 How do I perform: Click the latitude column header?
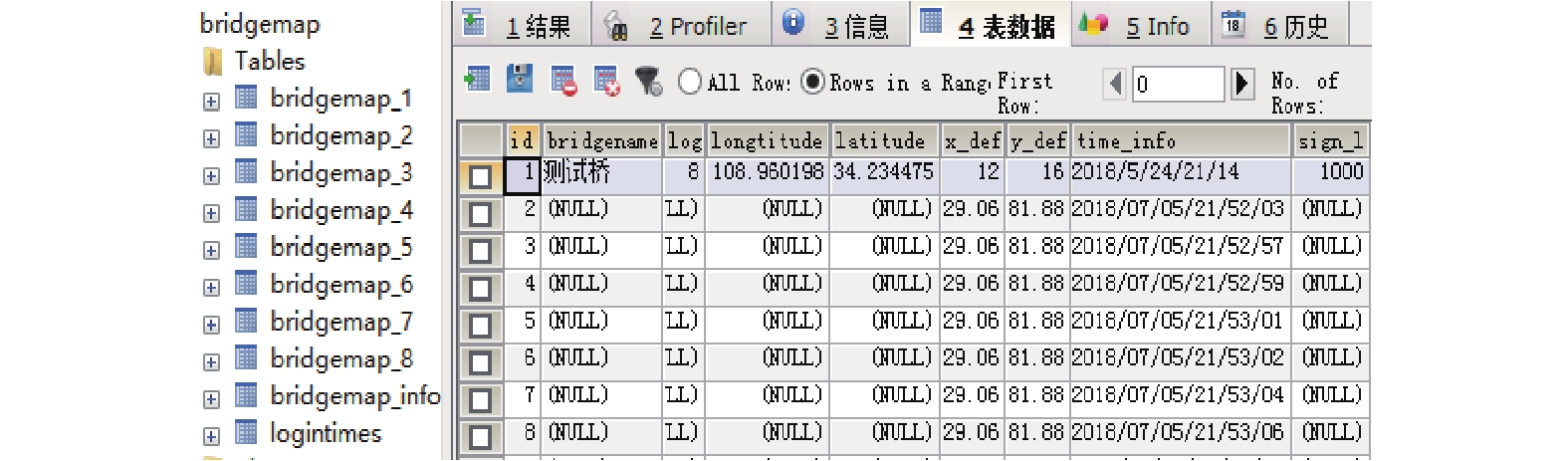click(884, 141)
